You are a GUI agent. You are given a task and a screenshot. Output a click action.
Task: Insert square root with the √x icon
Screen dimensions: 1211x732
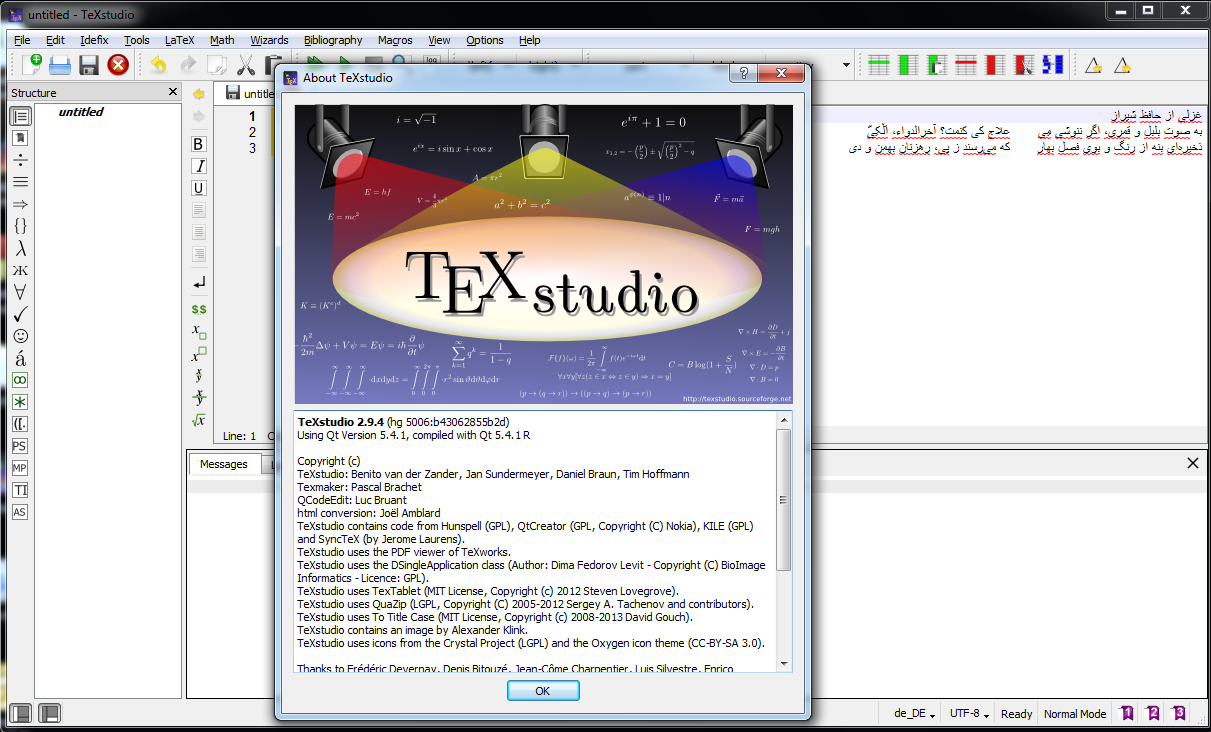pyautogui.click(x=199, y=420)
